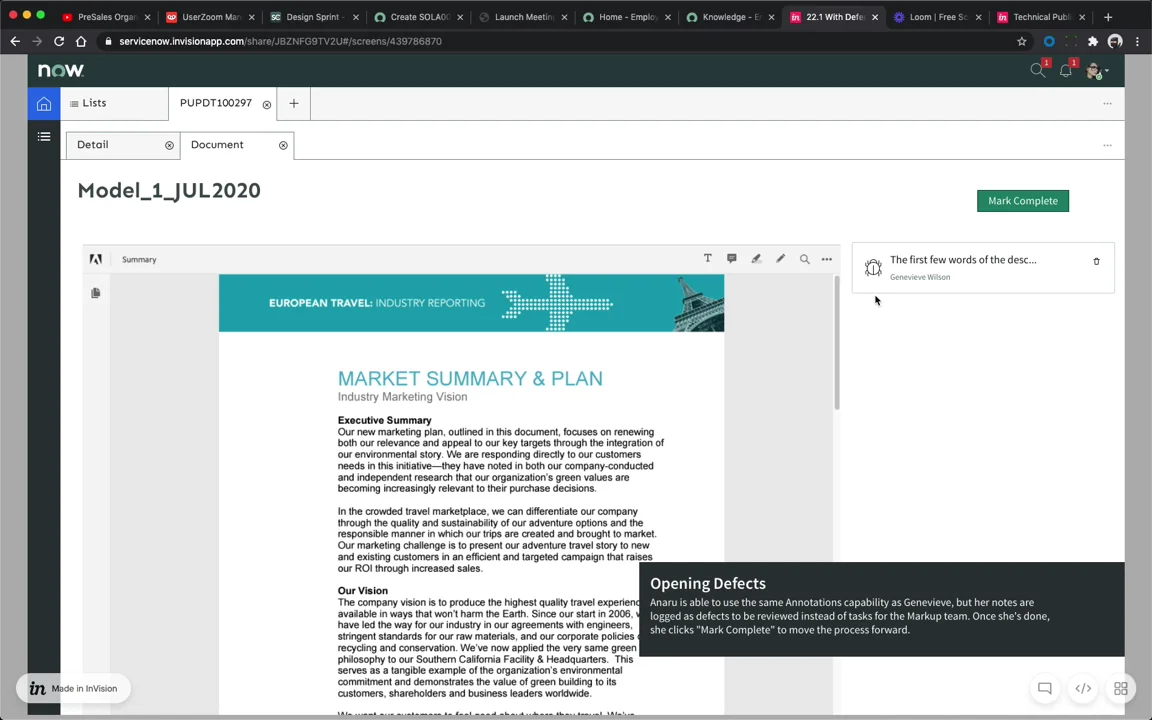
Task: Open the list menu icon in left rail
Action: (x=44, y=137)
